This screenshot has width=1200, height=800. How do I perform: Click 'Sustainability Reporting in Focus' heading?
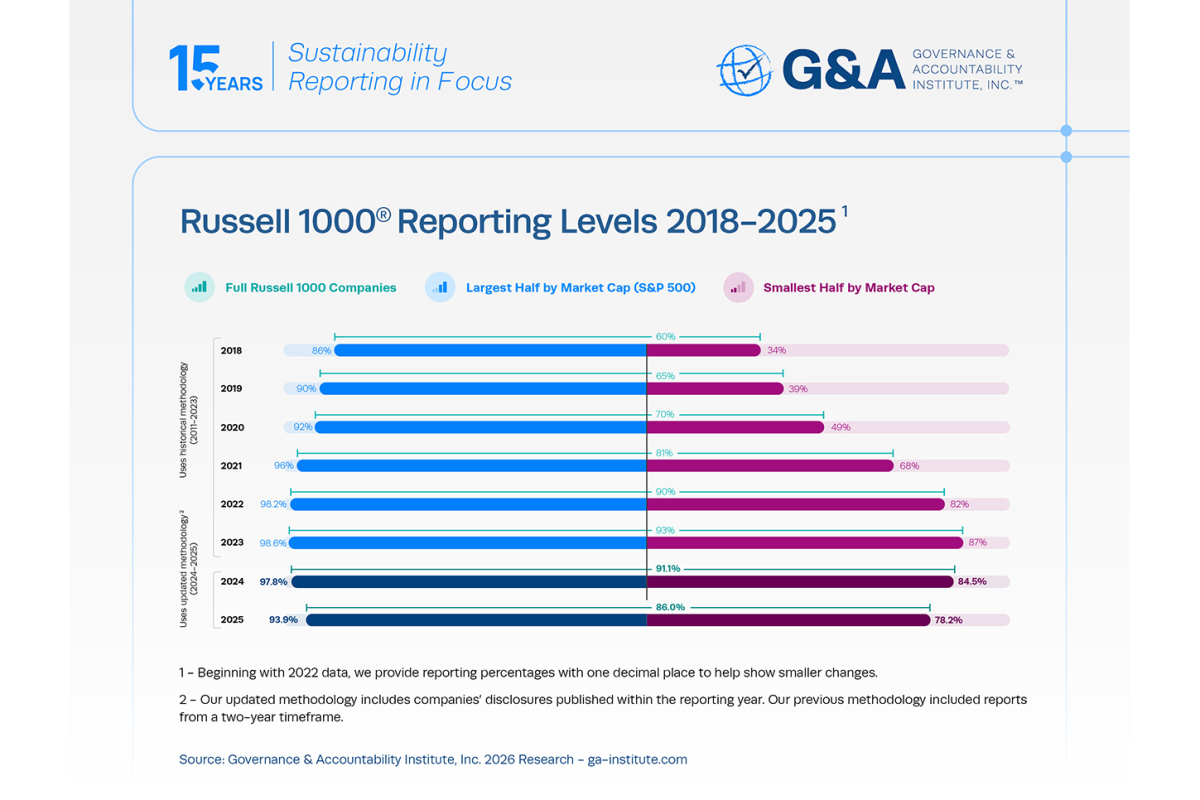point(400,67)
